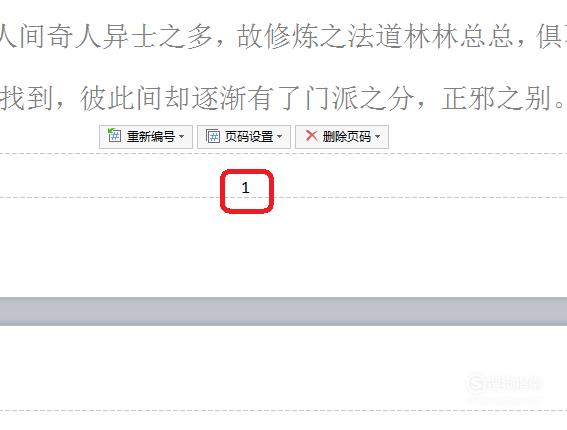Choose the 删除页码 text label
Screen dimensions: 567x430
pyautogui.click(x=347, y=137)
